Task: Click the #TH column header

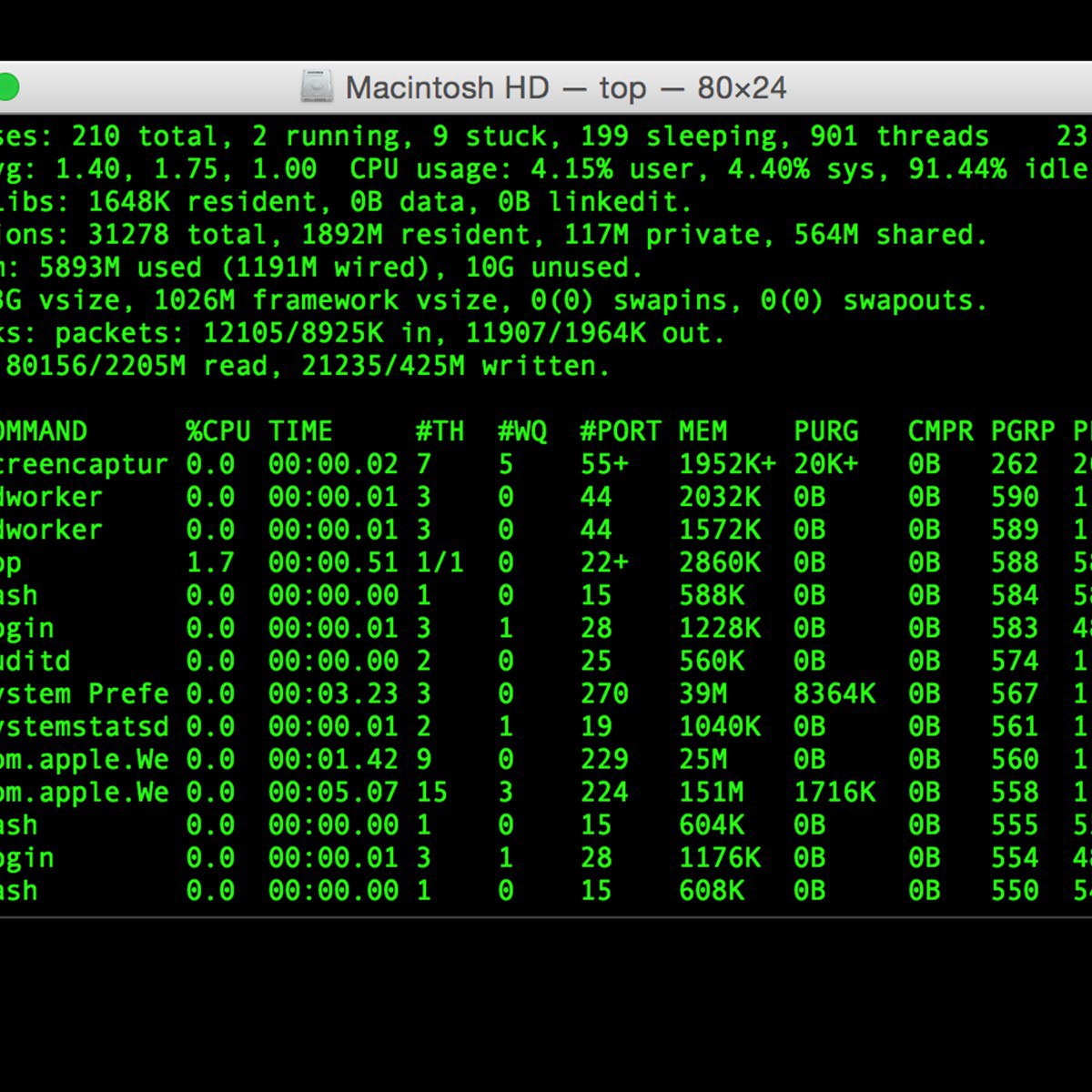Action: tap(440, 431)
